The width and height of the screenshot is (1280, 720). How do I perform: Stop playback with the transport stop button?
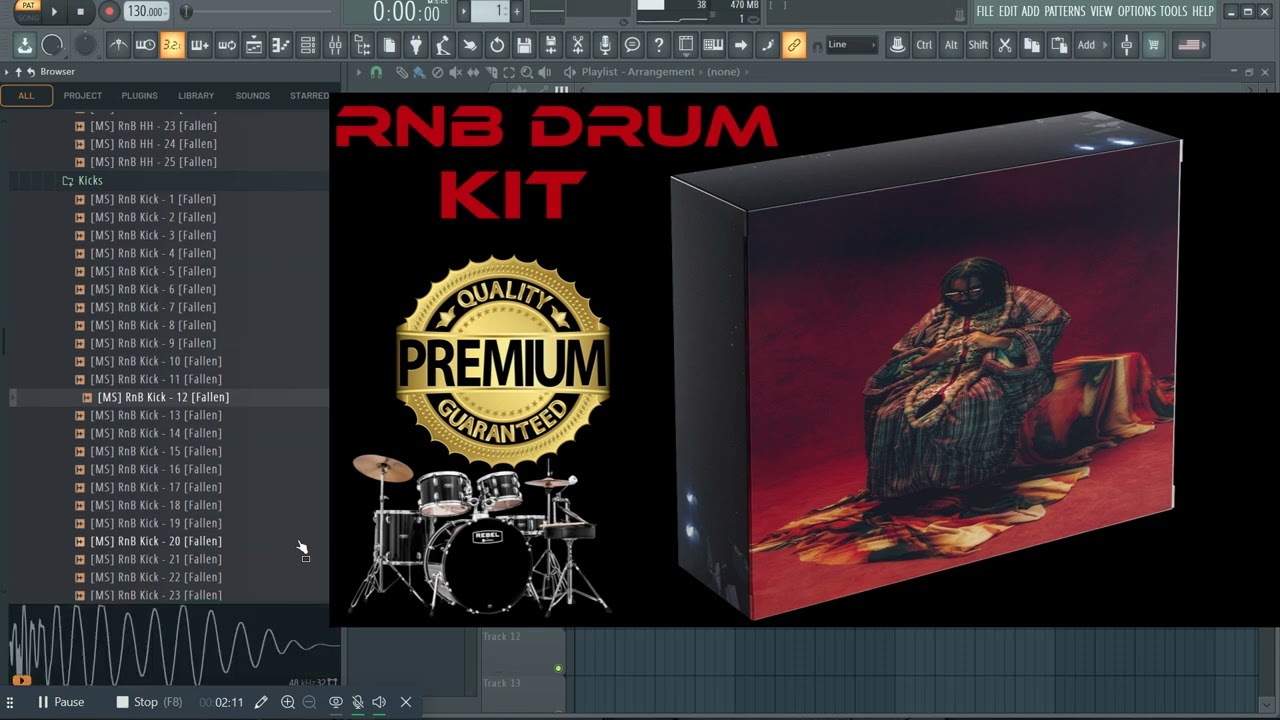pyautogui.click(x=80, y=11)
